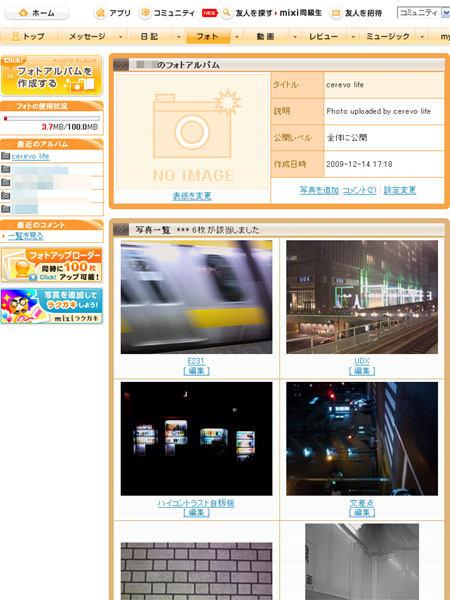Viewport: 450px width, 600px height.
Task: Open UDX photo title link
Action: (x=362, y=361)
